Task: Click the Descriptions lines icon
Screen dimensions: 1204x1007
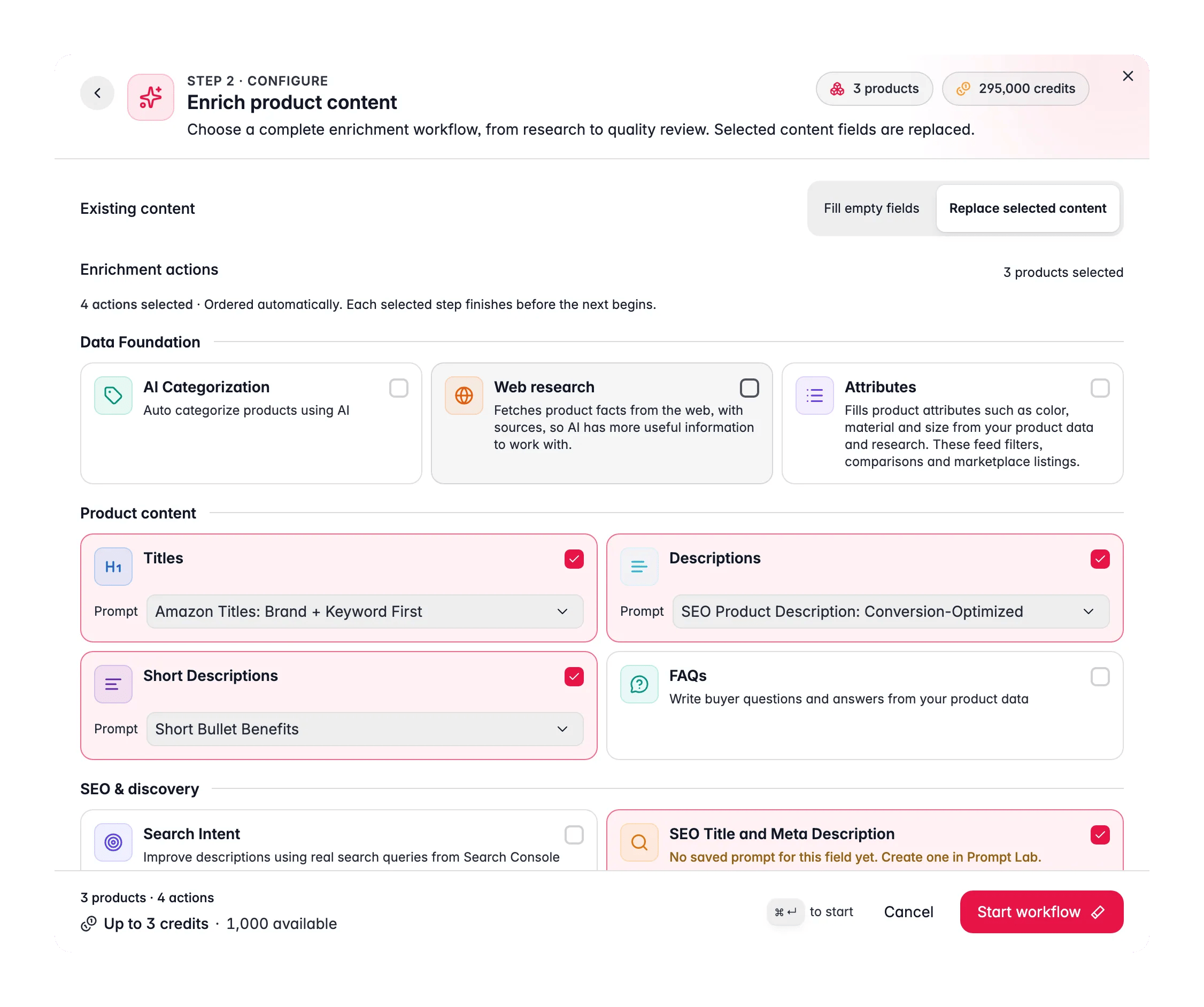Action: coord(639,567)
